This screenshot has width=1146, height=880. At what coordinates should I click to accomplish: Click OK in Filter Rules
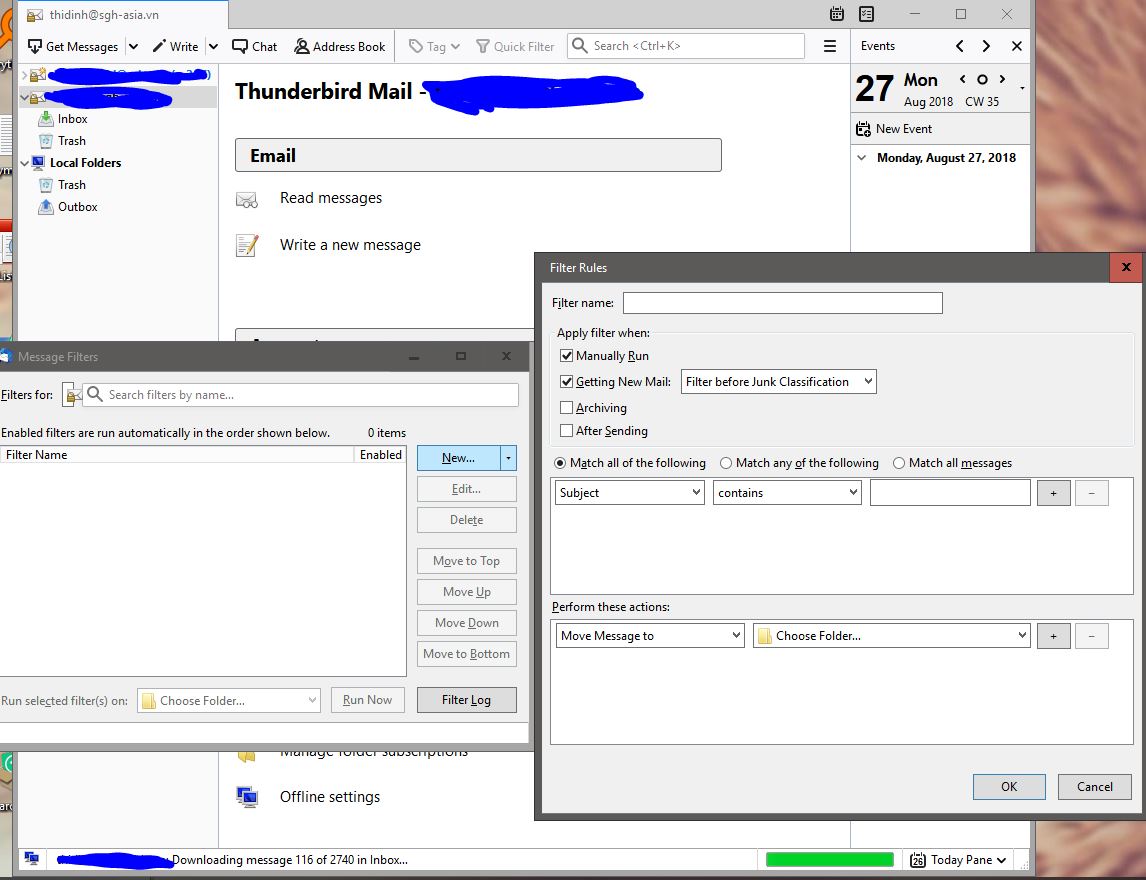tap(1009, 786)
